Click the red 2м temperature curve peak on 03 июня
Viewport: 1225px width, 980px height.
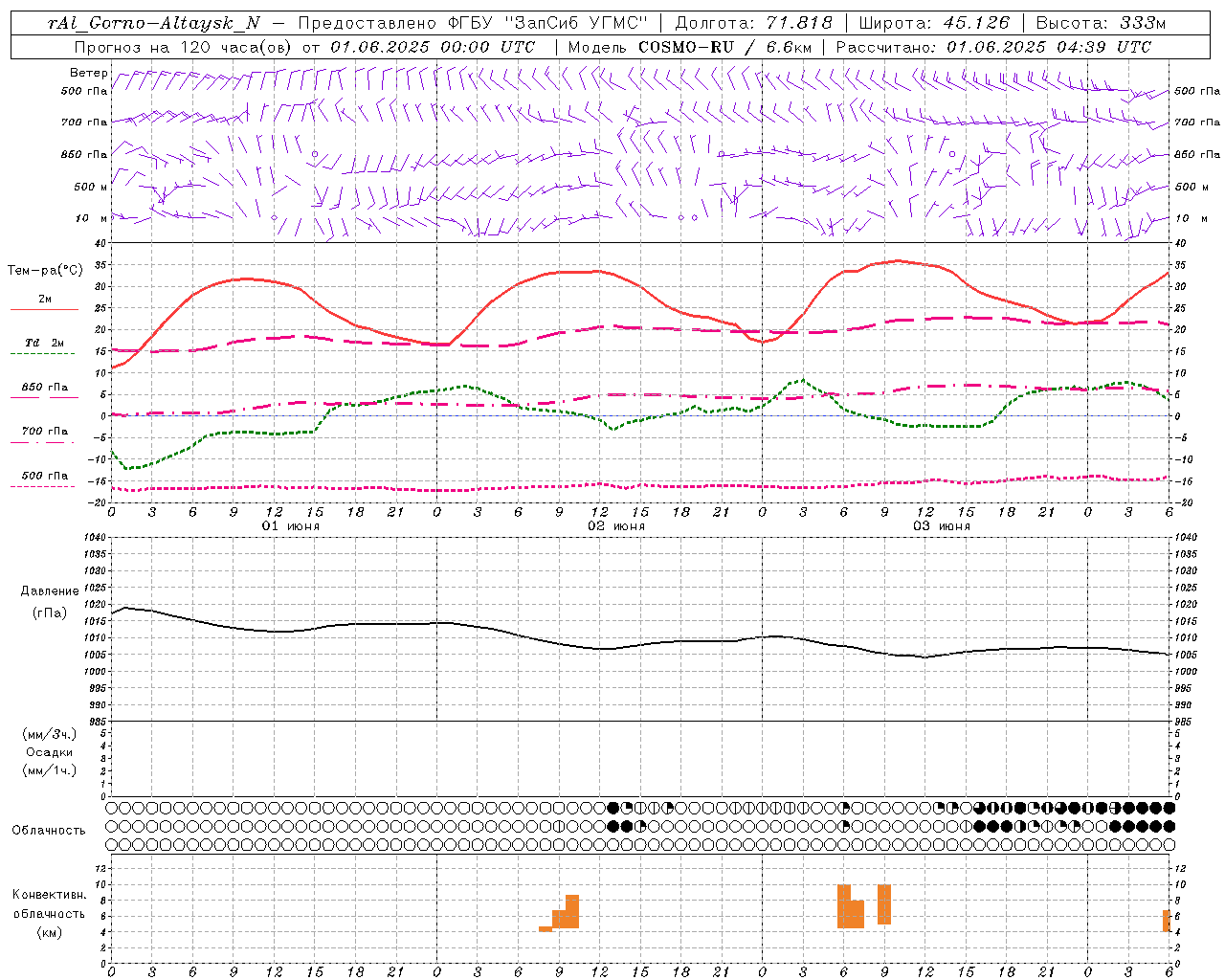click(897, 260)
